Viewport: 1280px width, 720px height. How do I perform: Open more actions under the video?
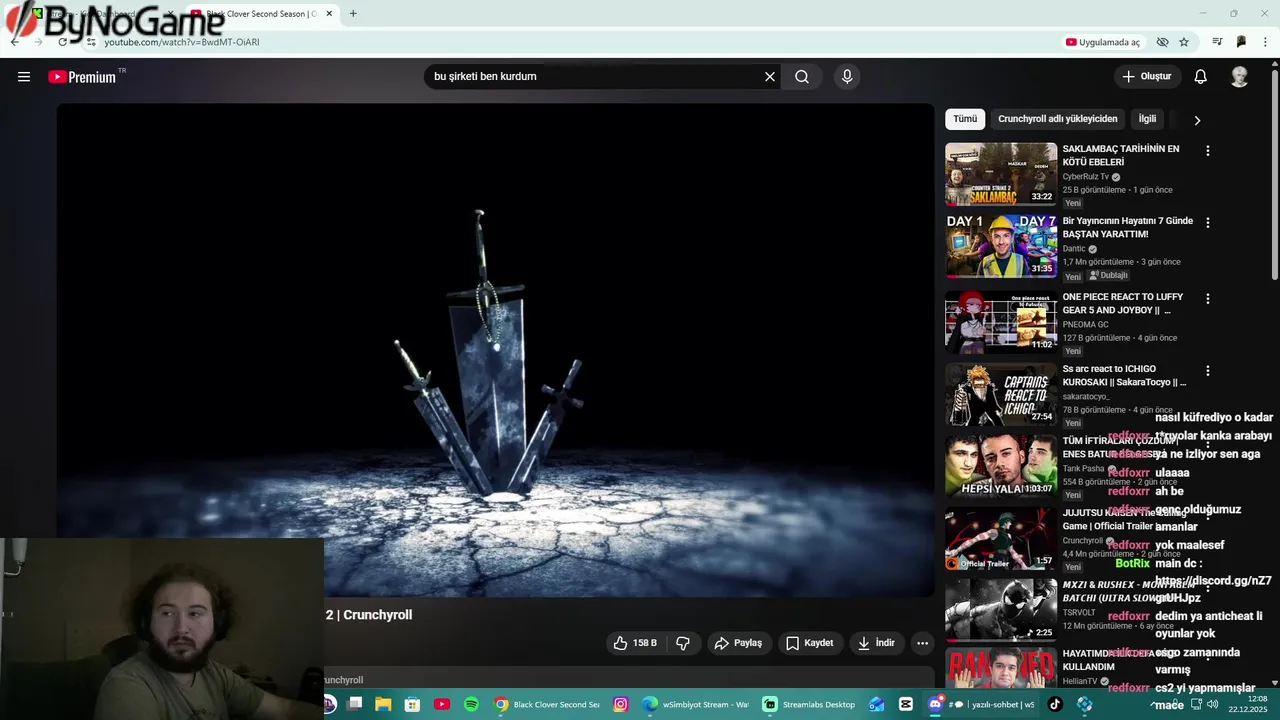click(x=922, y=643)
